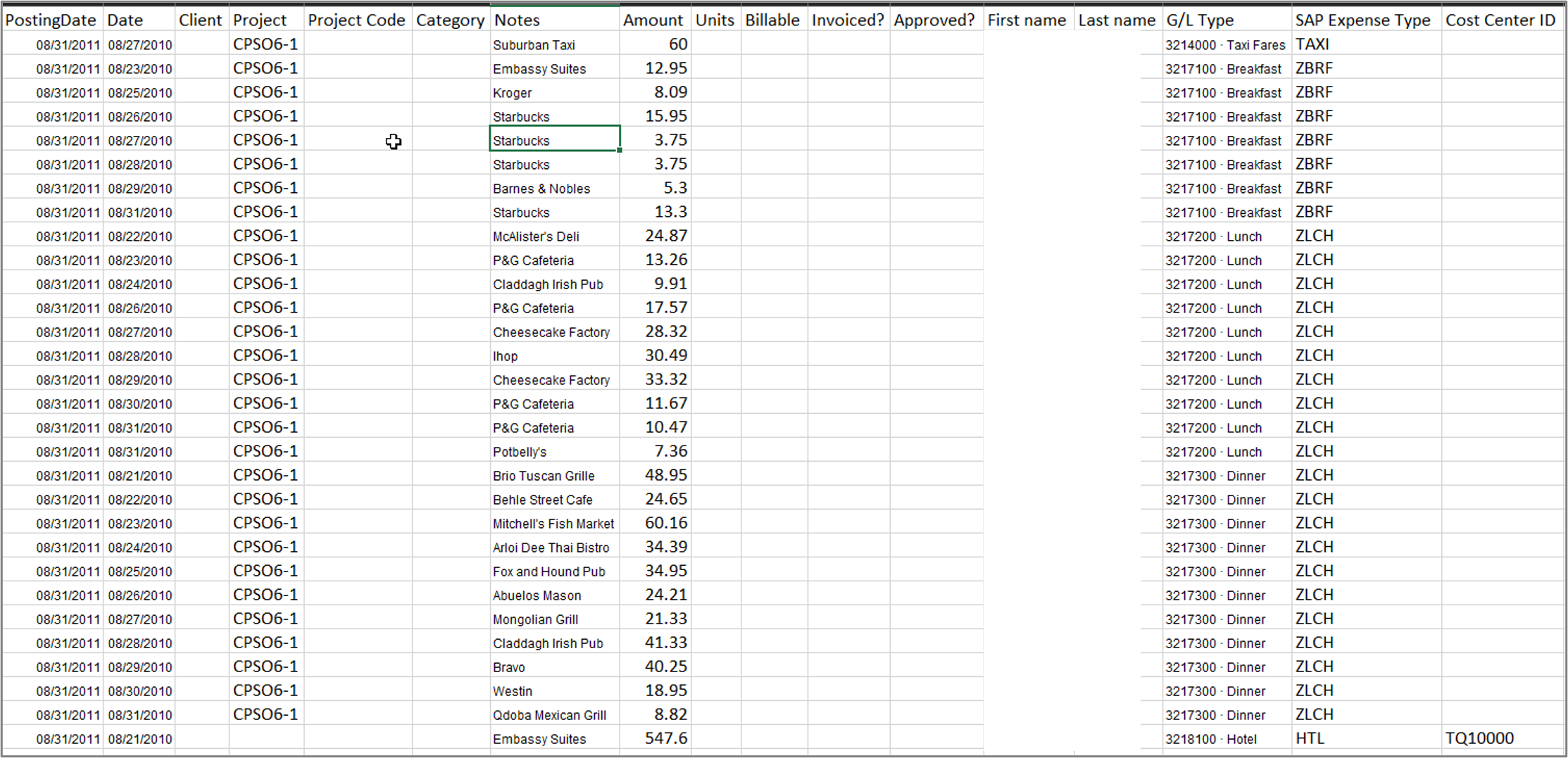
Task: Select the amount 547.6 cell
Action: 656,738
